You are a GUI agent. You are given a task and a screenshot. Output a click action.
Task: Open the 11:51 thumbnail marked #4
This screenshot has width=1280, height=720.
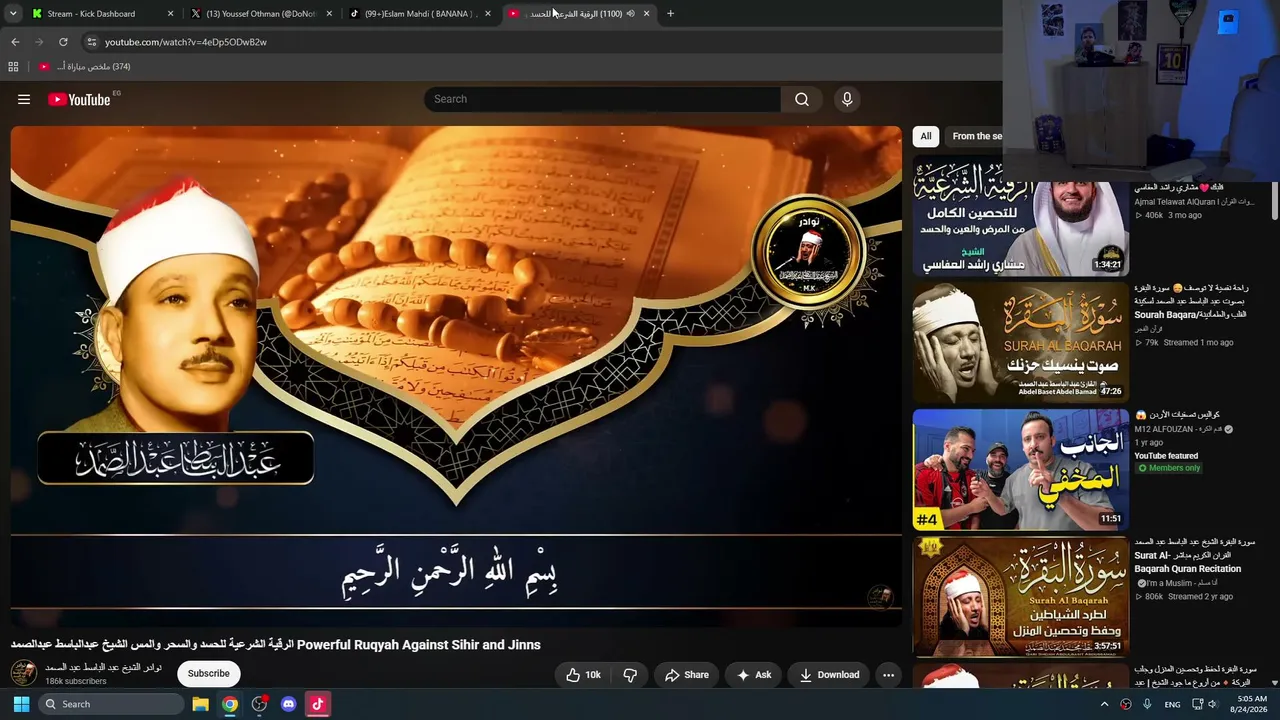(1020, 469)
